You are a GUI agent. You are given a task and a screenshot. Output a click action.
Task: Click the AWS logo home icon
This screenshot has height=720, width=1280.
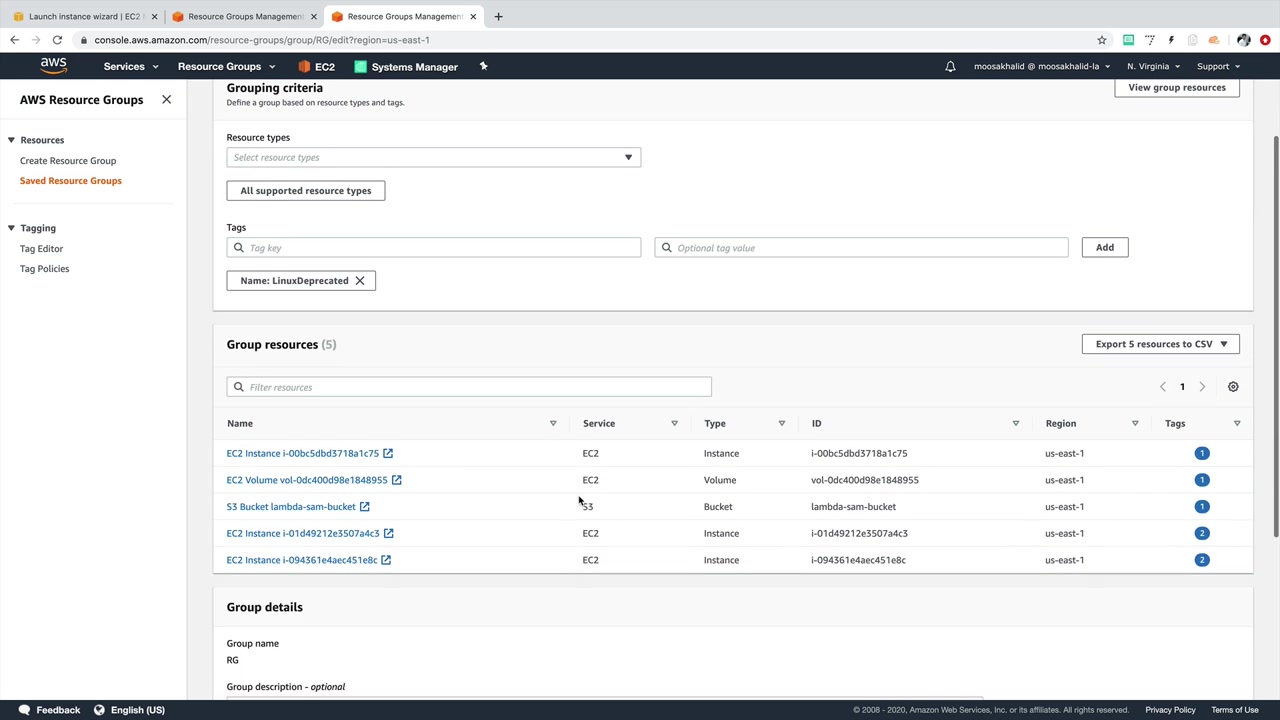[54, 66]
